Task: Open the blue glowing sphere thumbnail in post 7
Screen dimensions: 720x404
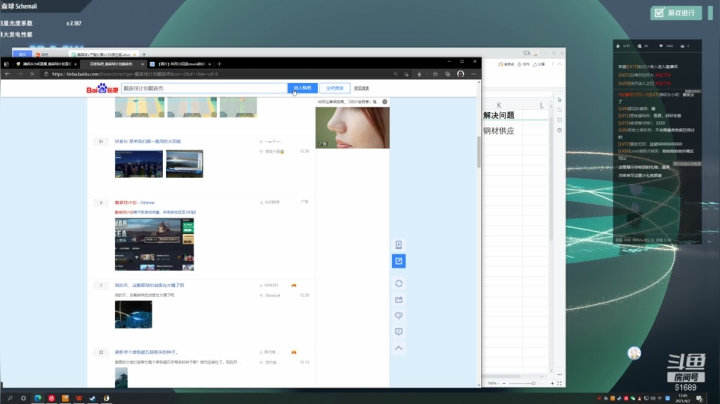Action: click(x=133, y=314)
